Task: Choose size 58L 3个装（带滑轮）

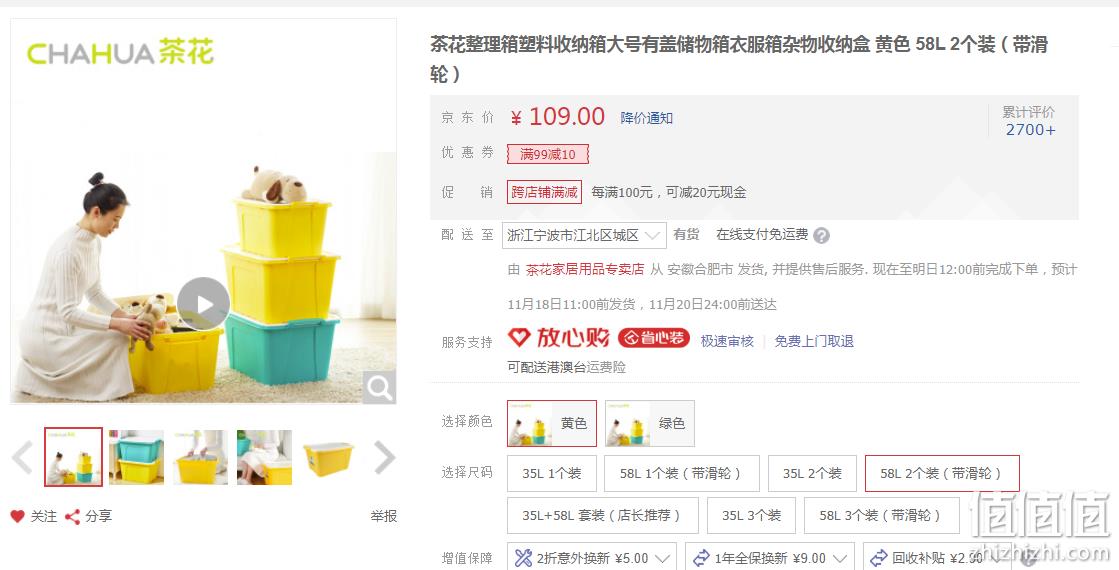Action: pos(881,515)
